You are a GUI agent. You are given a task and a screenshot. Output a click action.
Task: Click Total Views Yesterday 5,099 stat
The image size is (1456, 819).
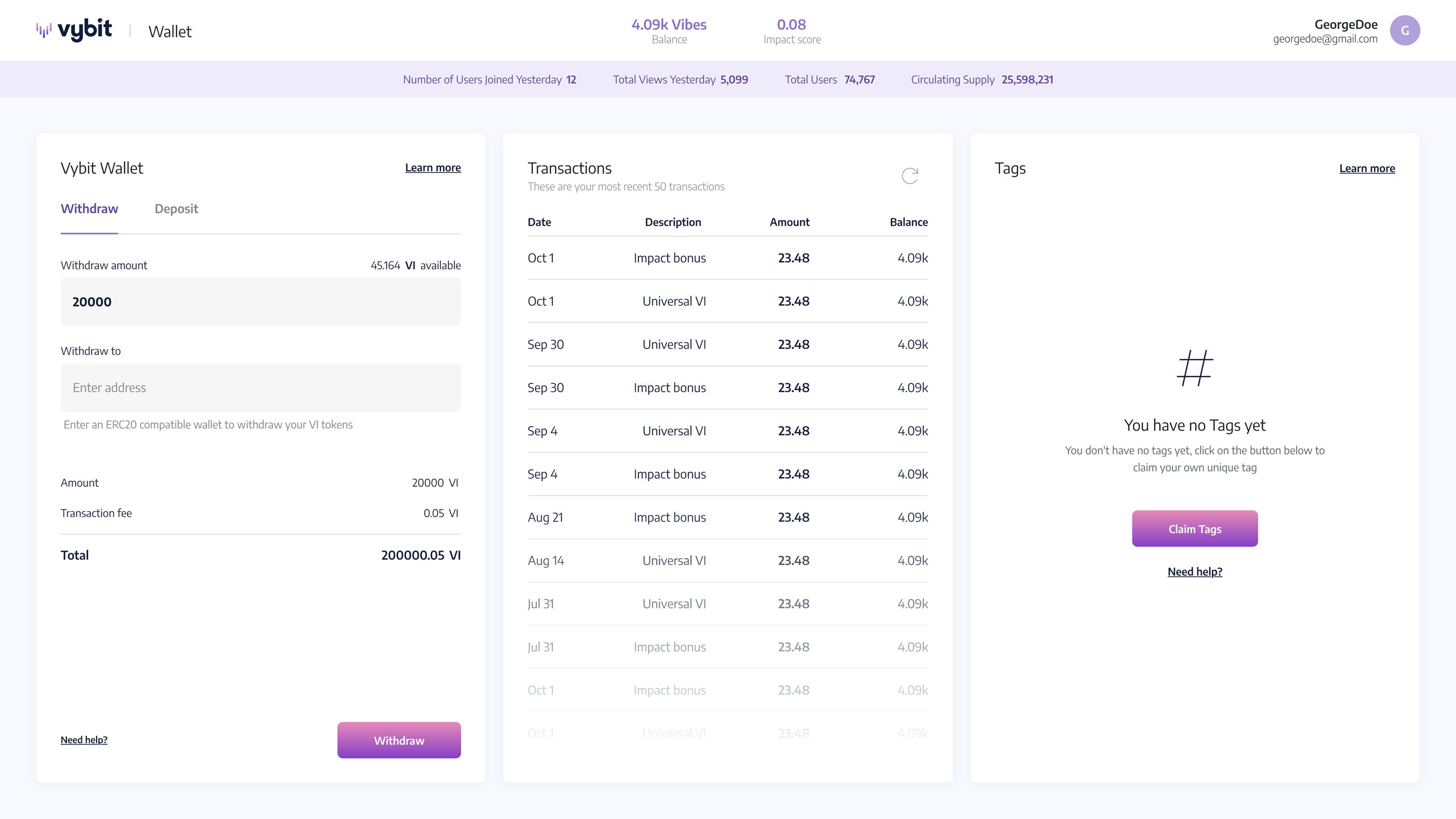[680, 80]
